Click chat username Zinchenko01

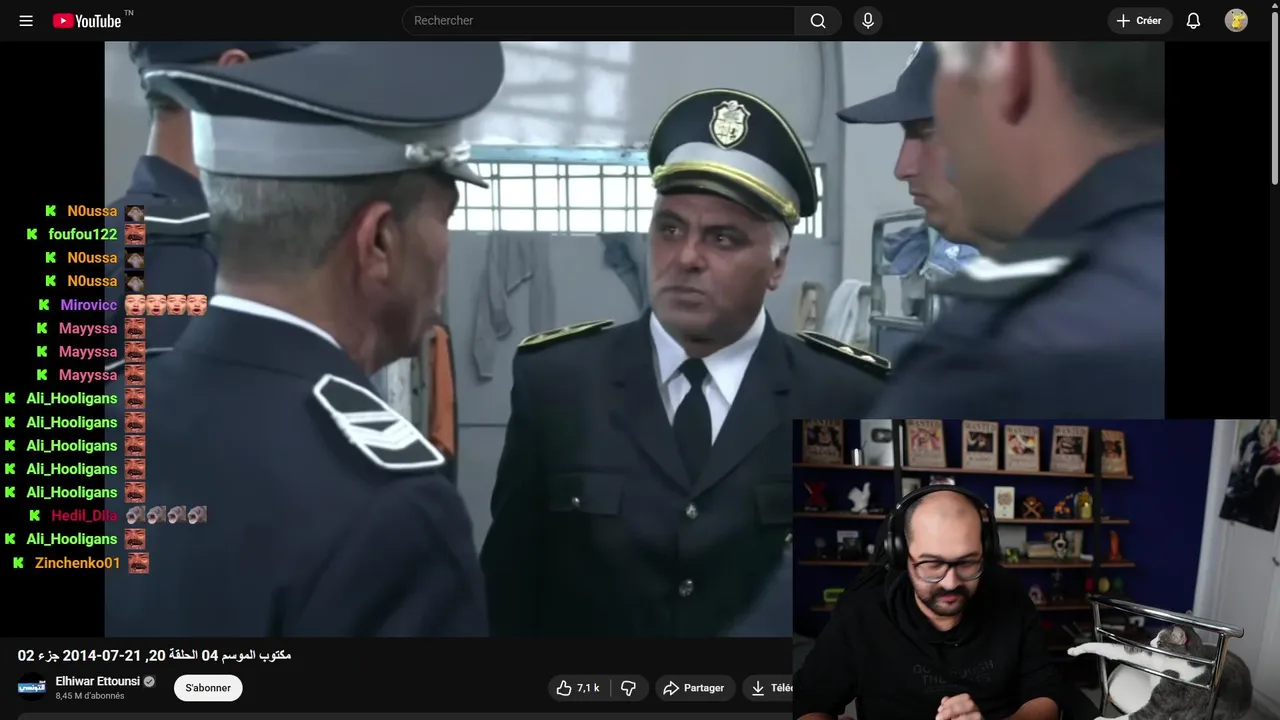77,562
